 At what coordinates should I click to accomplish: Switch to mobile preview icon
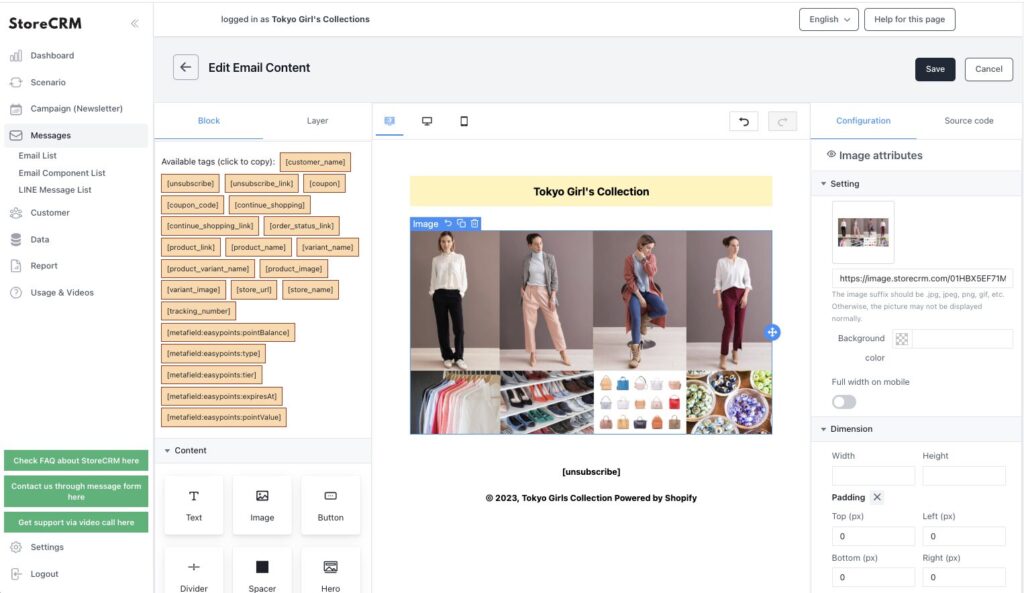[x=464, y=121]
